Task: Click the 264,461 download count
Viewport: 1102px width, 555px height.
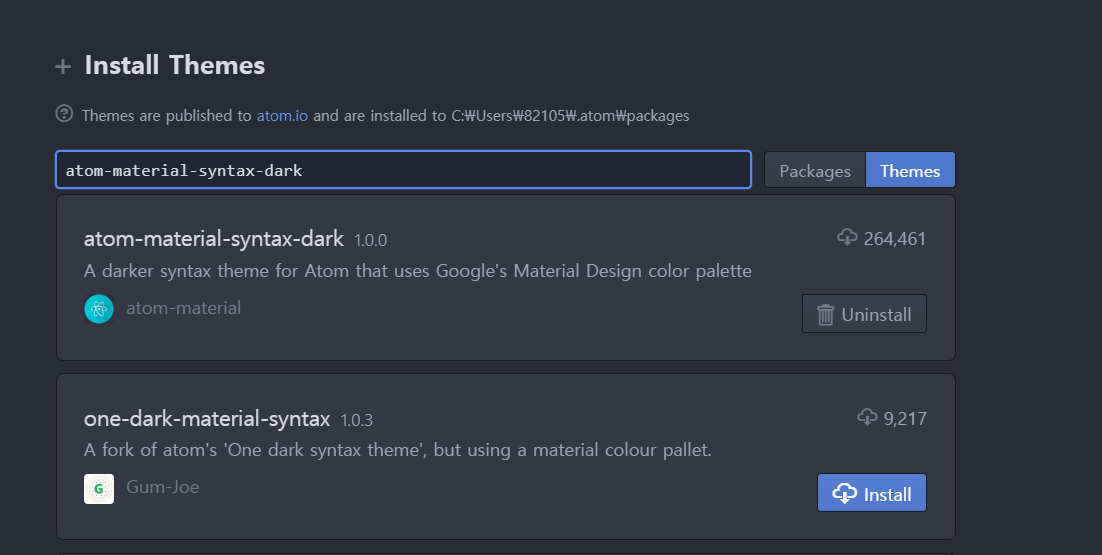Action: (895, 239)
